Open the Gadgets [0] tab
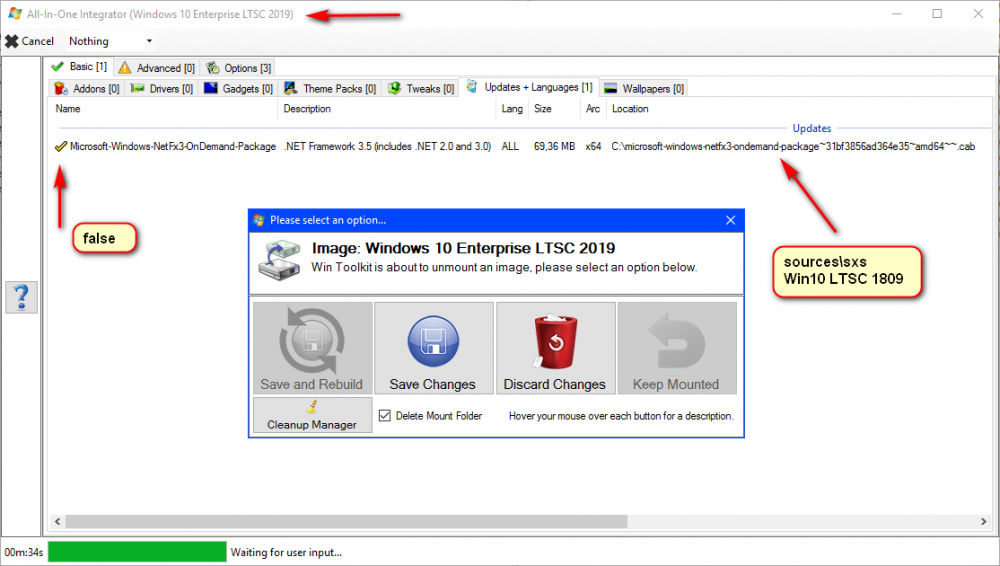Screen dimensions: 1000x566 click(x=238, y=89)
